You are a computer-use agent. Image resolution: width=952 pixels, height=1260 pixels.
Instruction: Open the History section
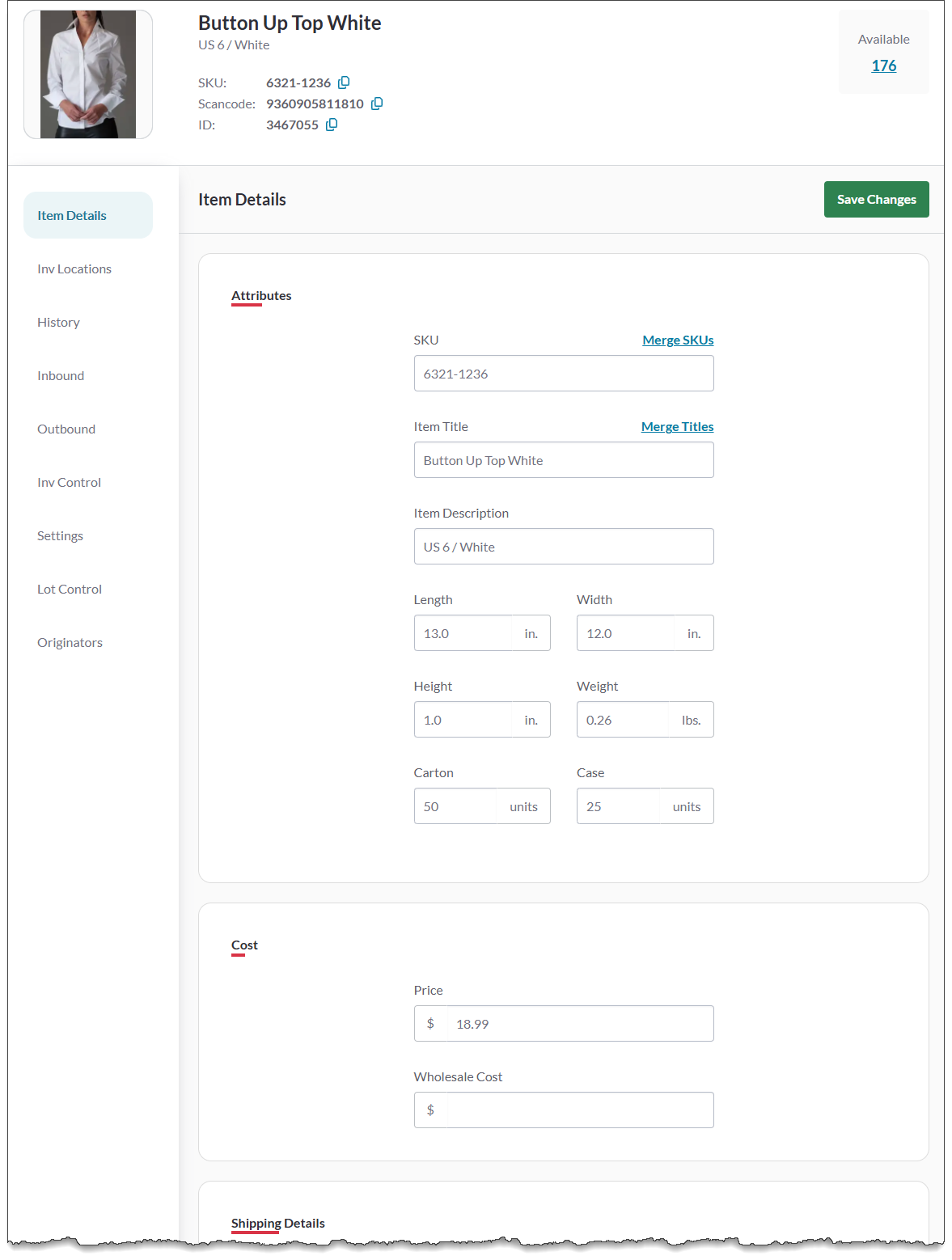pyautogui.click(x=58, y=322)
